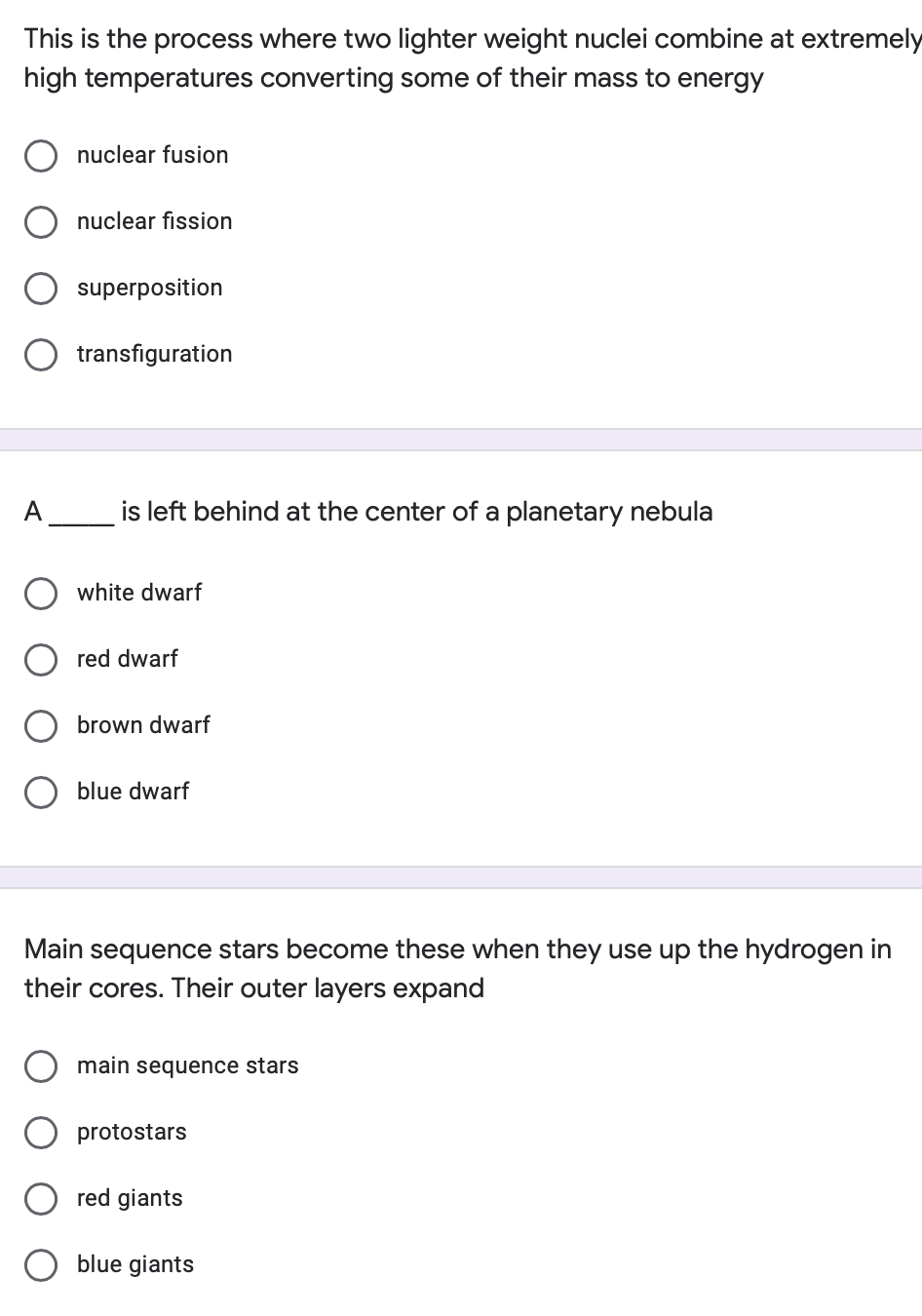This screenshot has width=922, height=1316.
Task: Click the main sequence stars question text
Action: click(458, 968)
